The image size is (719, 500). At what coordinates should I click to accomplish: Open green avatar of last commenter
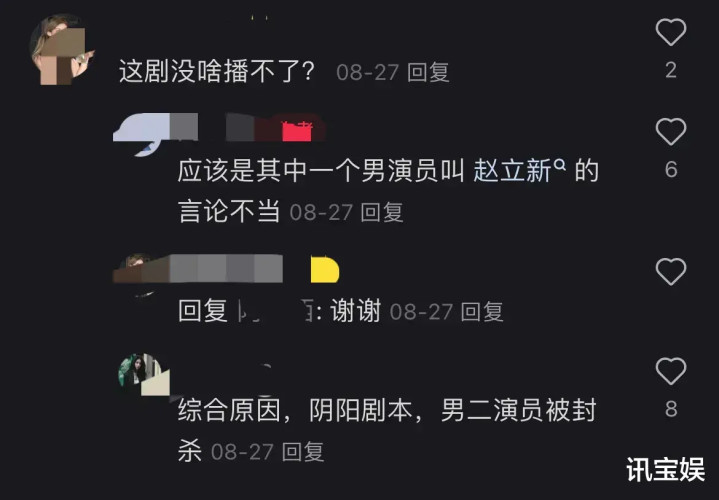(x=144, y=375)
